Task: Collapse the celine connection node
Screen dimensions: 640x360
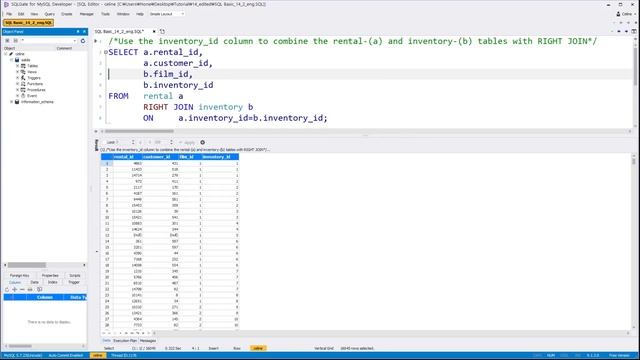Action: [6, 54]
